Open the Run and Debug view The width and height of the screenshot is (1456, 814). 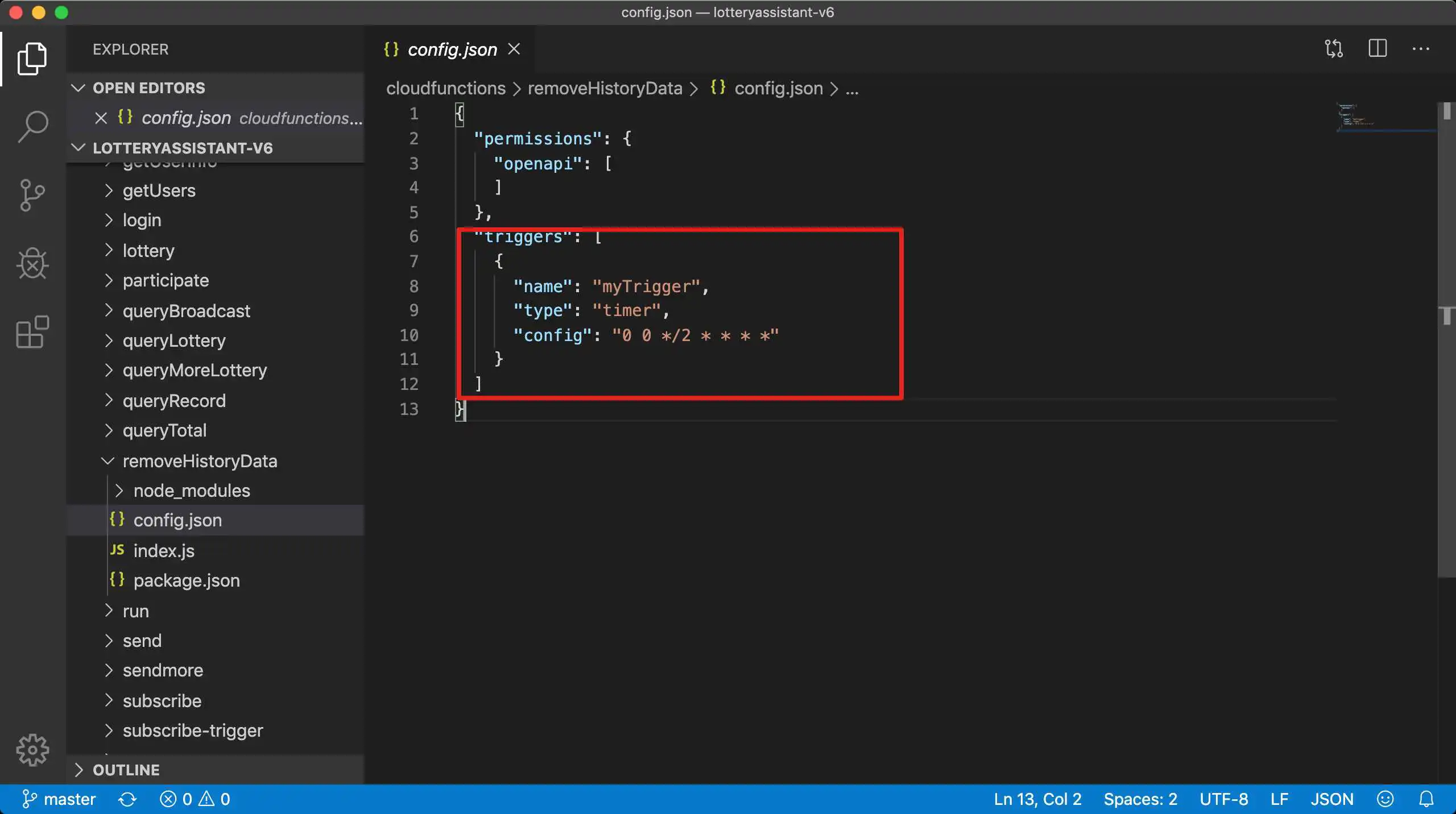pyautogui.click(x=32, y=263)
